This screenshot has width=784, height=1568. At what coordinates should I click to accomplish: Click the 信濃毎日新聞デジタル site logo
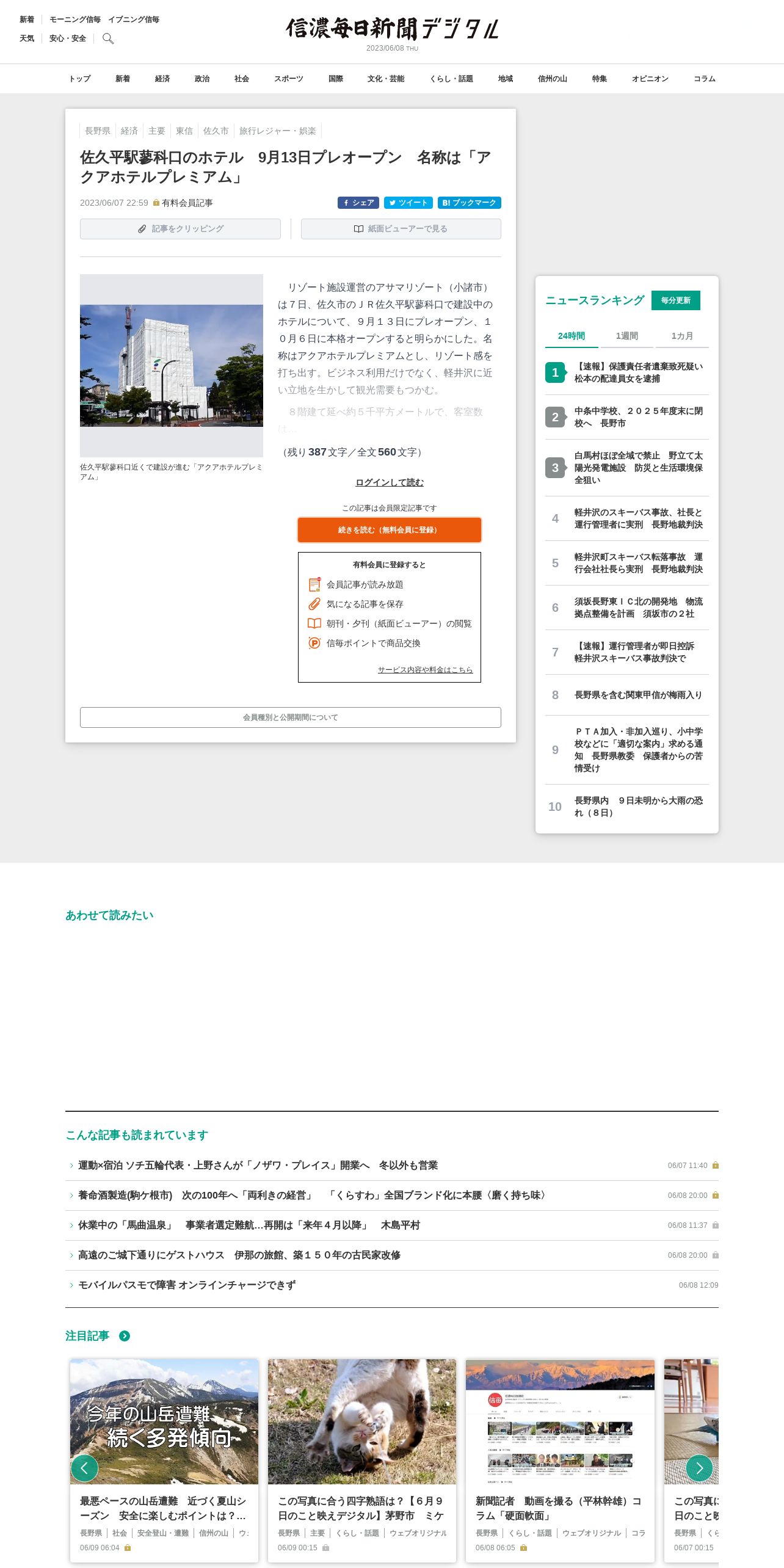[x=392, y=29]
